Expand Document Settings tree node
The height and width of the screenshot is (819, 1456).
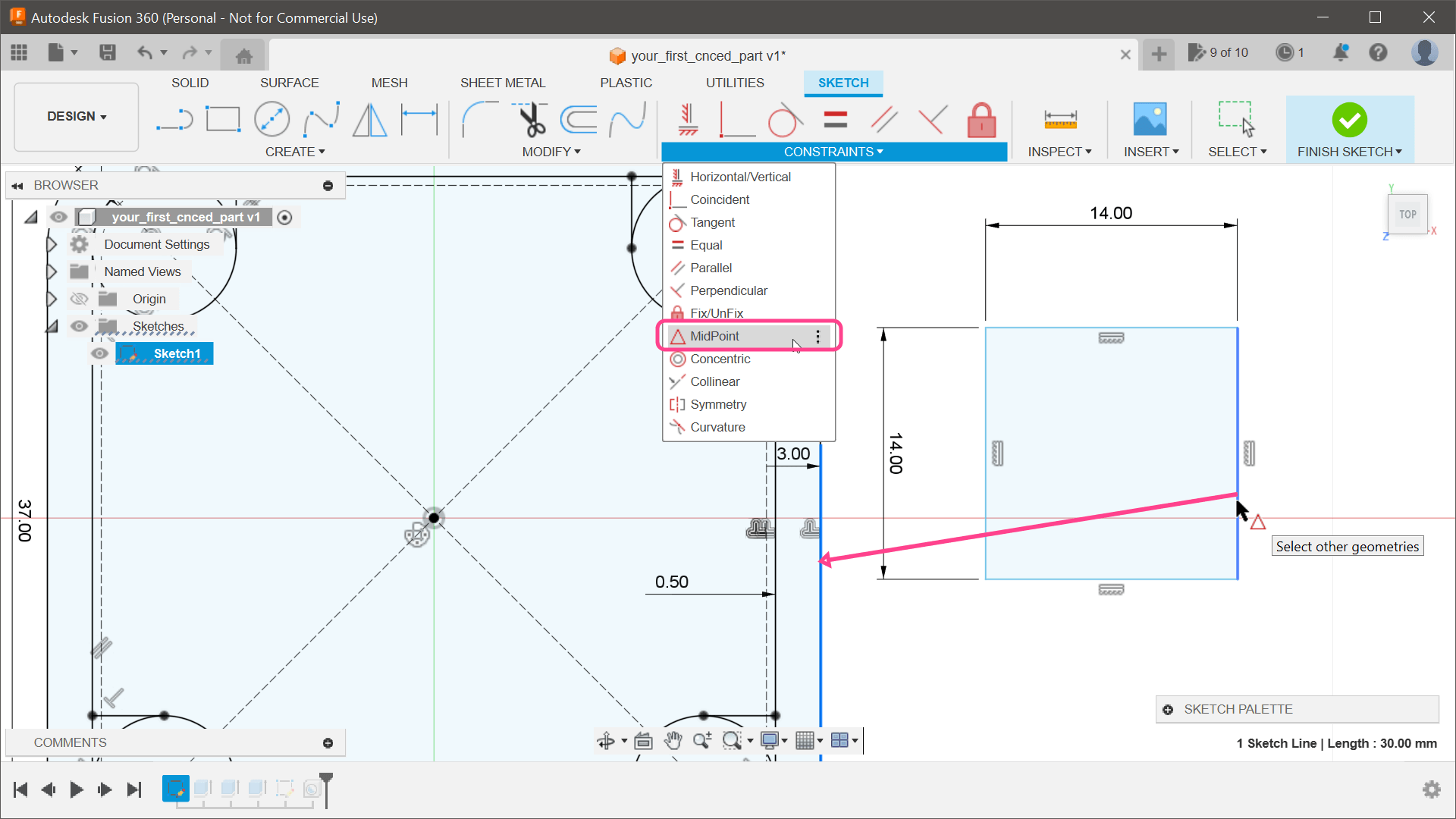pos(52,244)
